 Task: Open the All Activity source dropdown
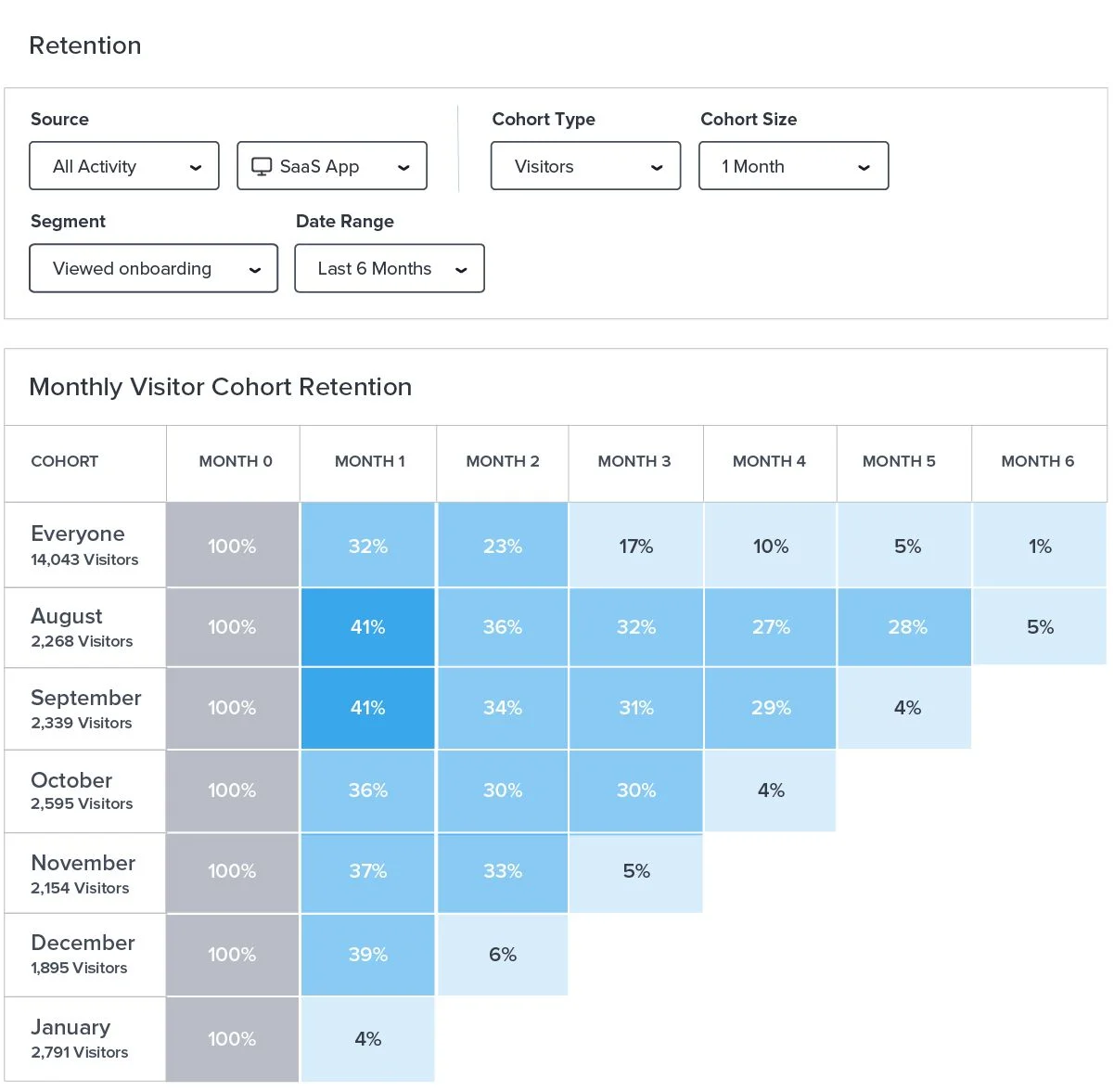tap(124, 166)
